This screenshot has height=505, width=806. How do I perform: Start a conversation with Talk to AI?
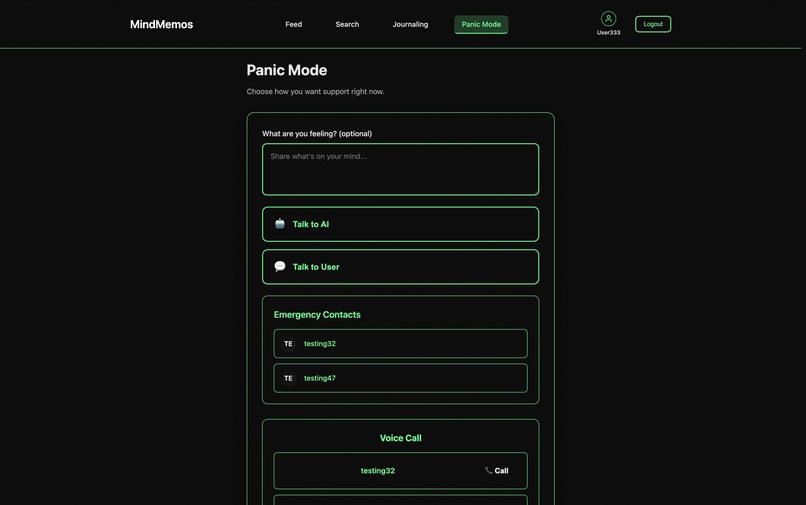pyautogui.click(x=400, y=224)
